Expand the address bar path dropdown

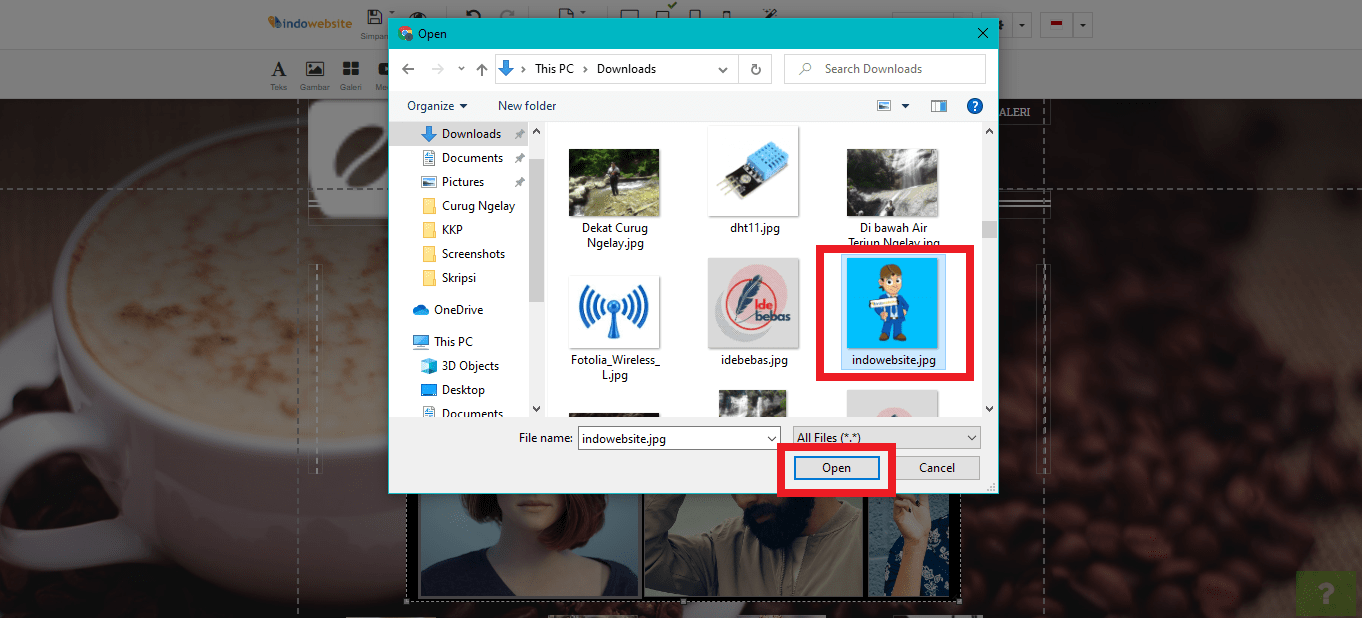pos(723,68)
